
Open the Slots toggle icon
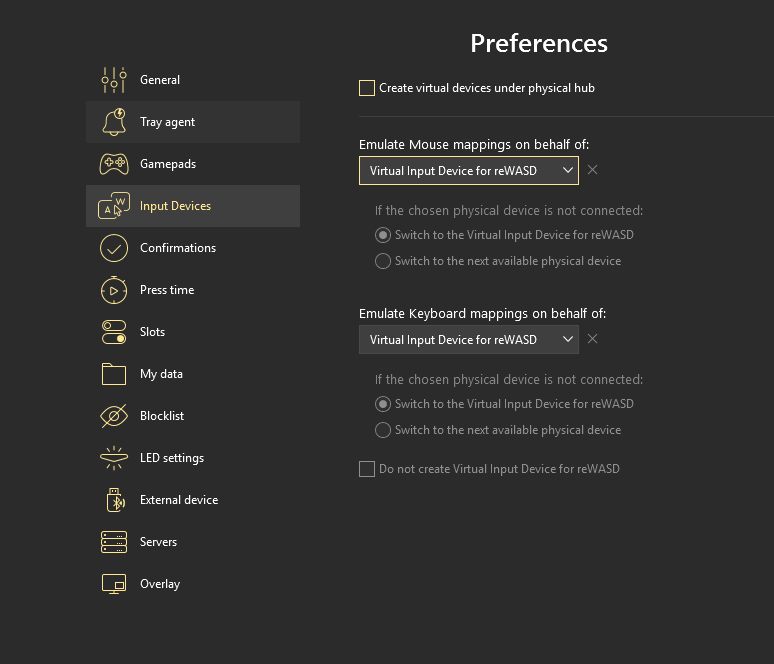114,332
